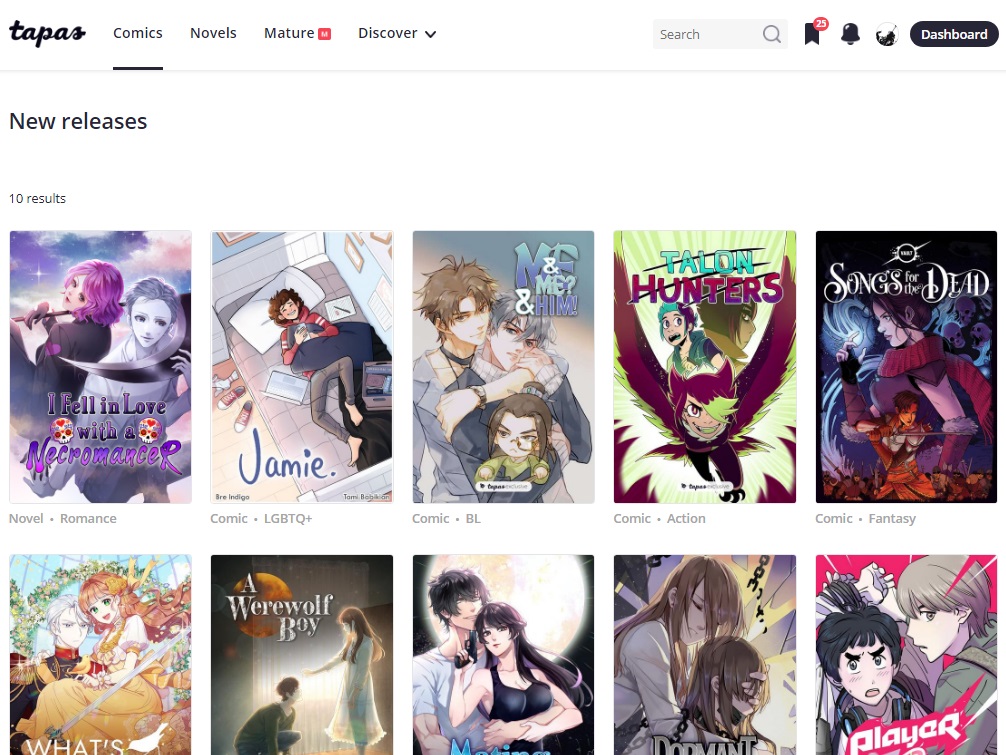Click the Romance genre label
This screenshot has width=1006, height=755.
coord(88,518)
